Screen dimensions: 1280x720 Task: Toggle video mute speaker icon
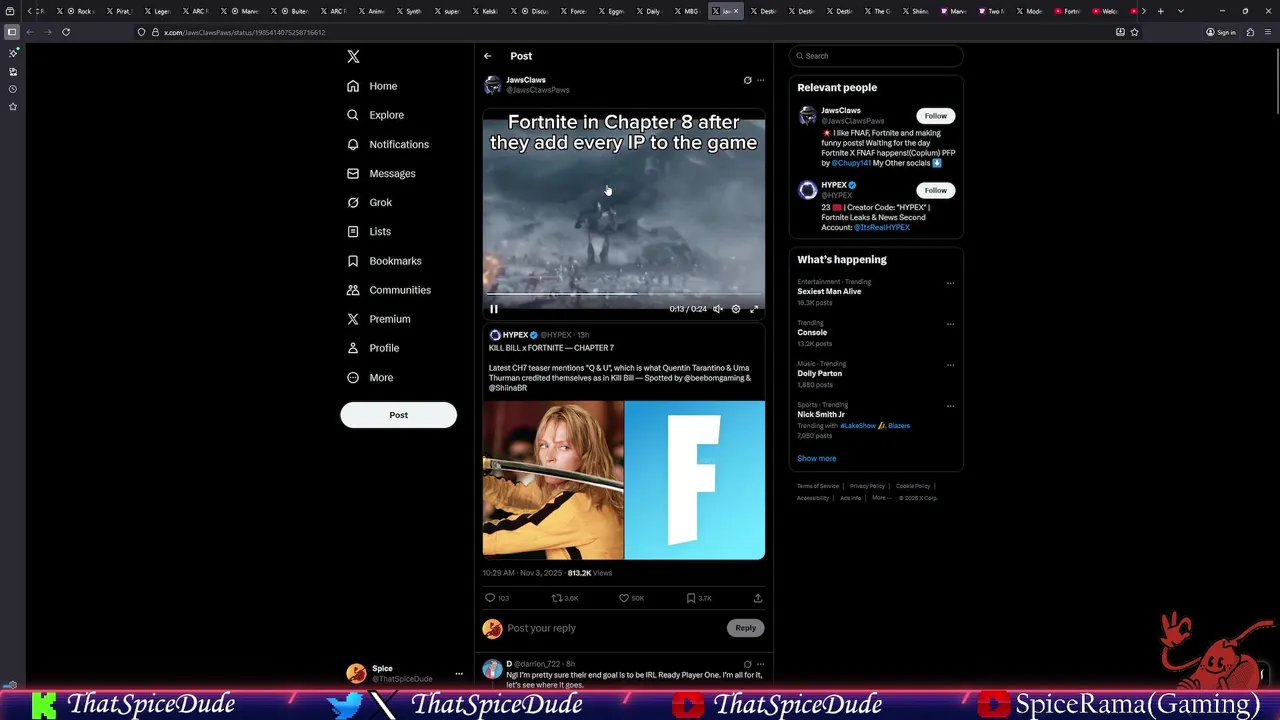click(x=718, y=309)
